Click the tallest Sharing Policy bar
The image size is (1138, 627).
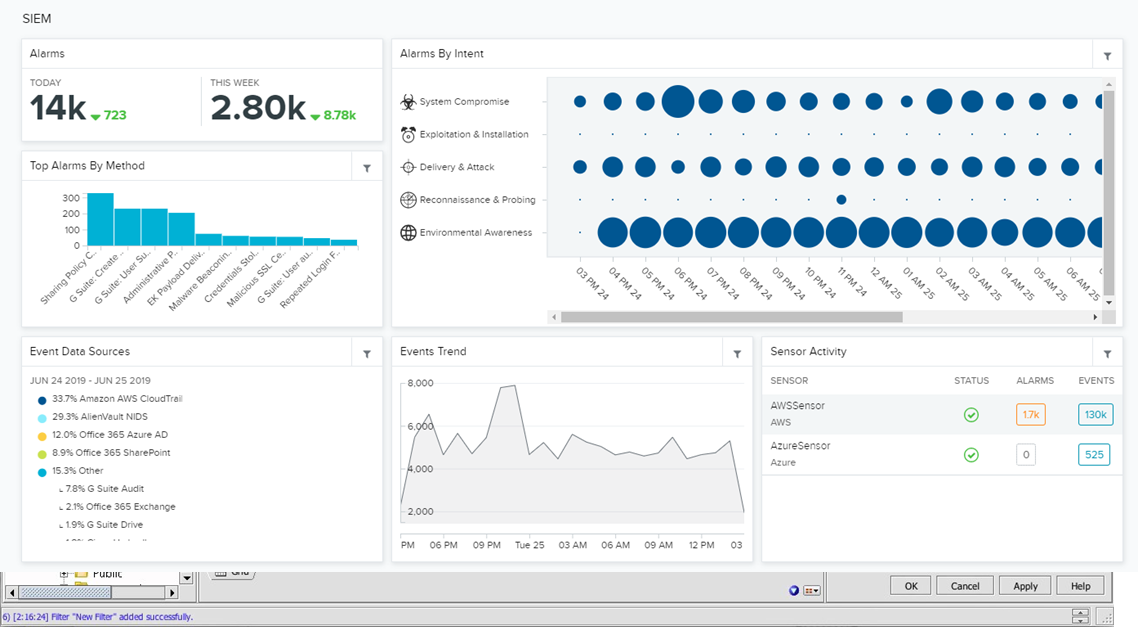coord(100,219)
